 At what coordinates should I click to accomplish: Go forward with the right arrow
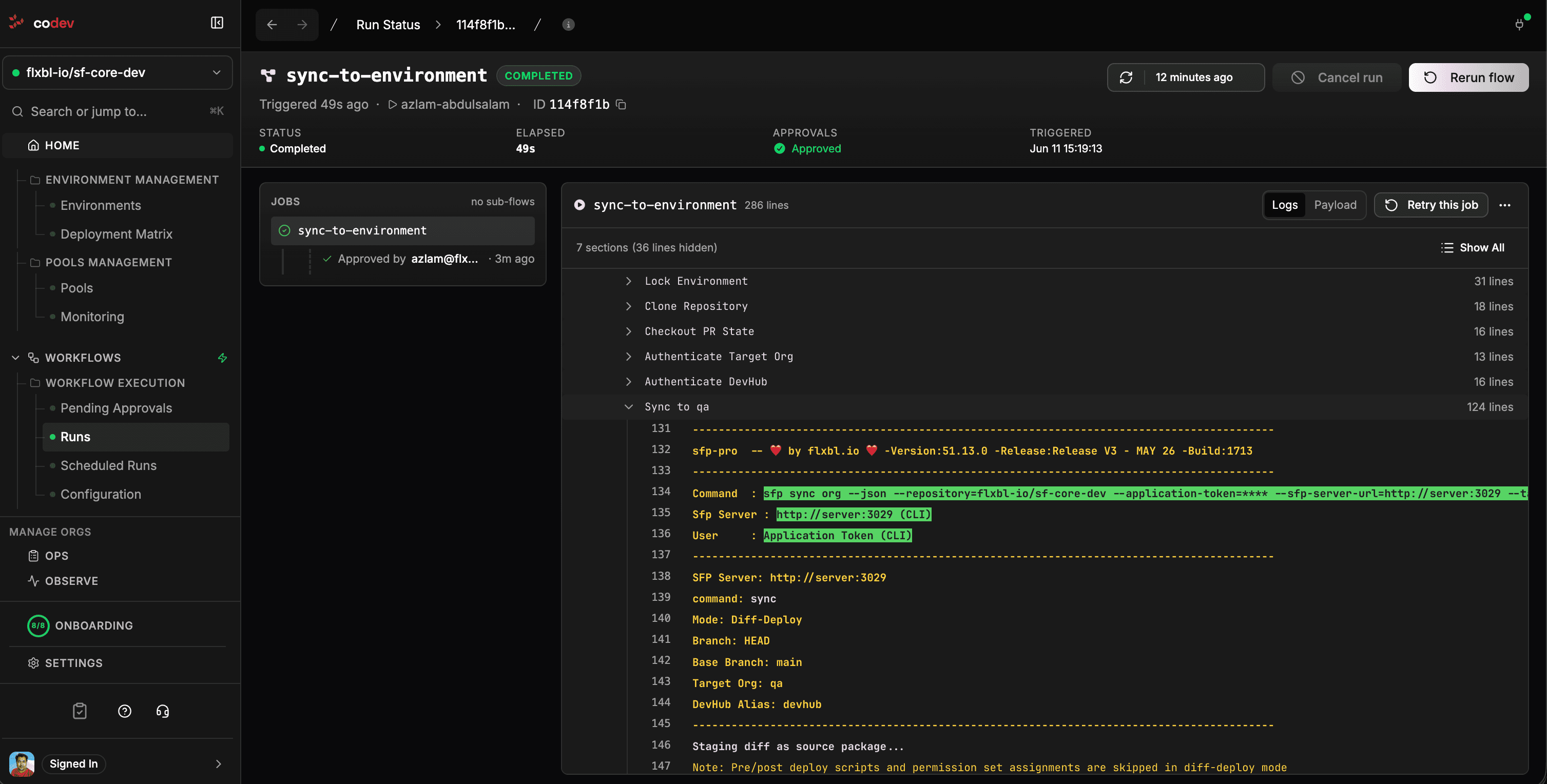coord(302,25)
